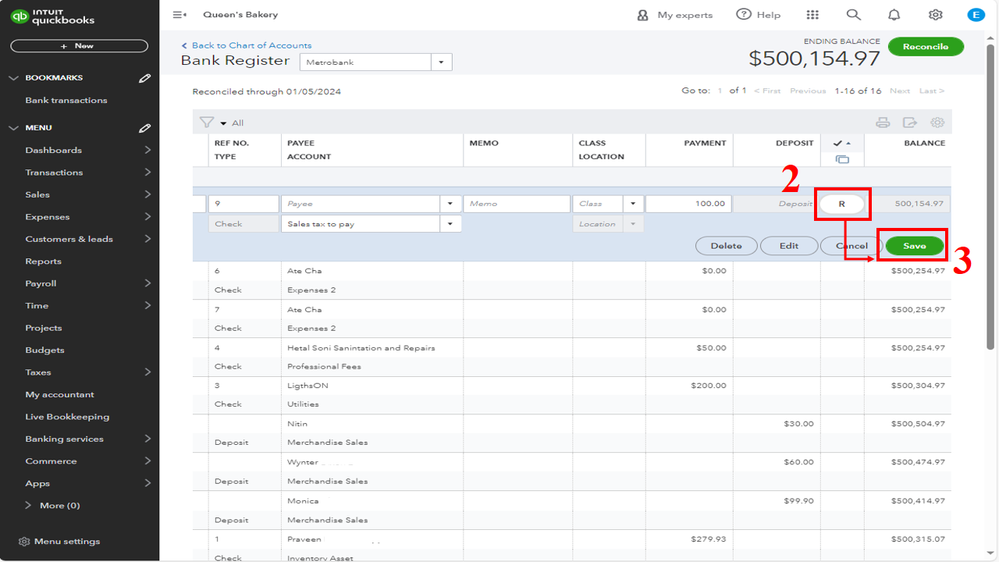Click the green Save button
The width and height of the screenshot is (999, 562).
(x=914, y=246)
